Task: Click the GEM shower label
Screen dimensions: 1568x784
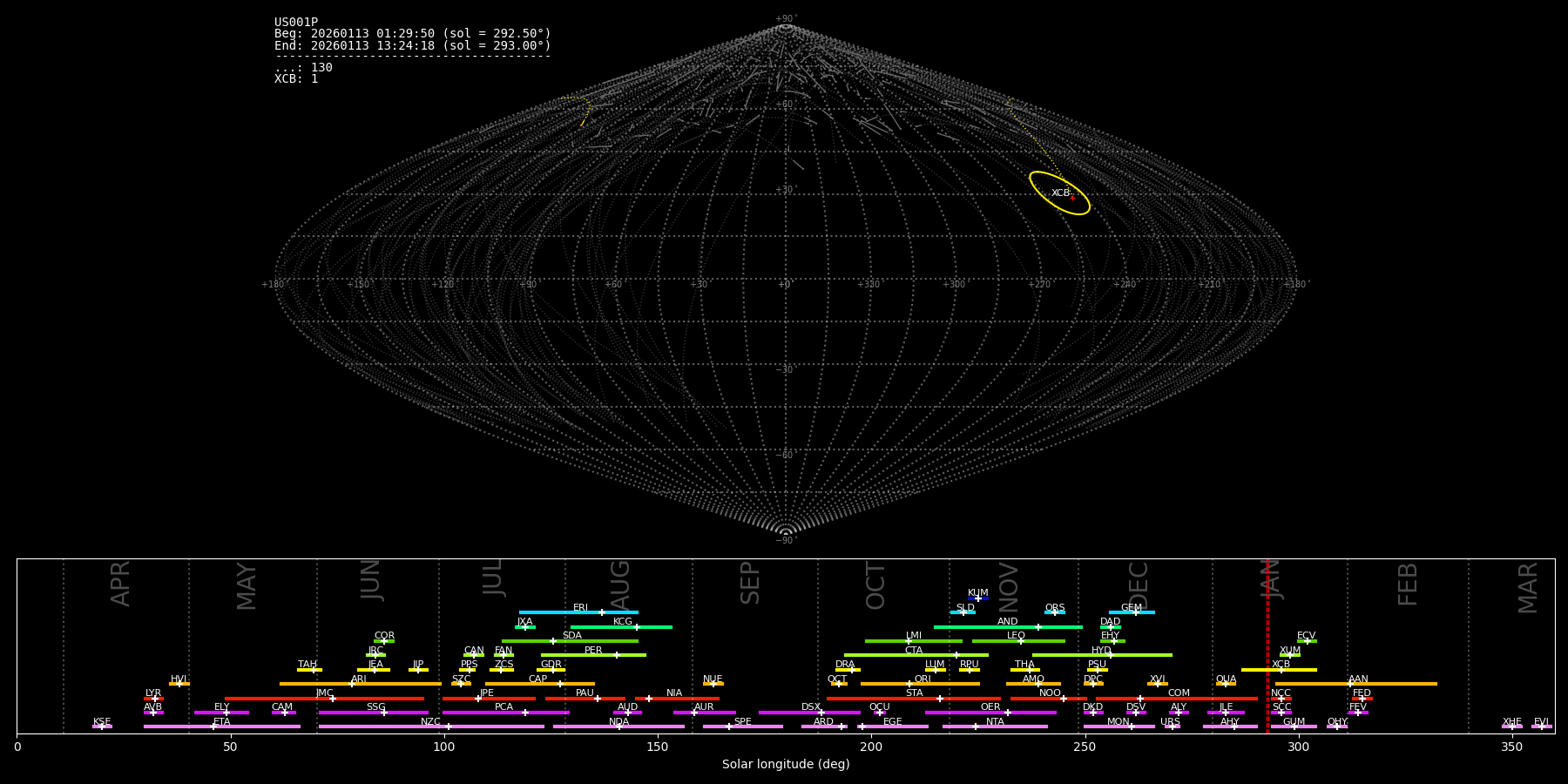Action: (1132, 608)
